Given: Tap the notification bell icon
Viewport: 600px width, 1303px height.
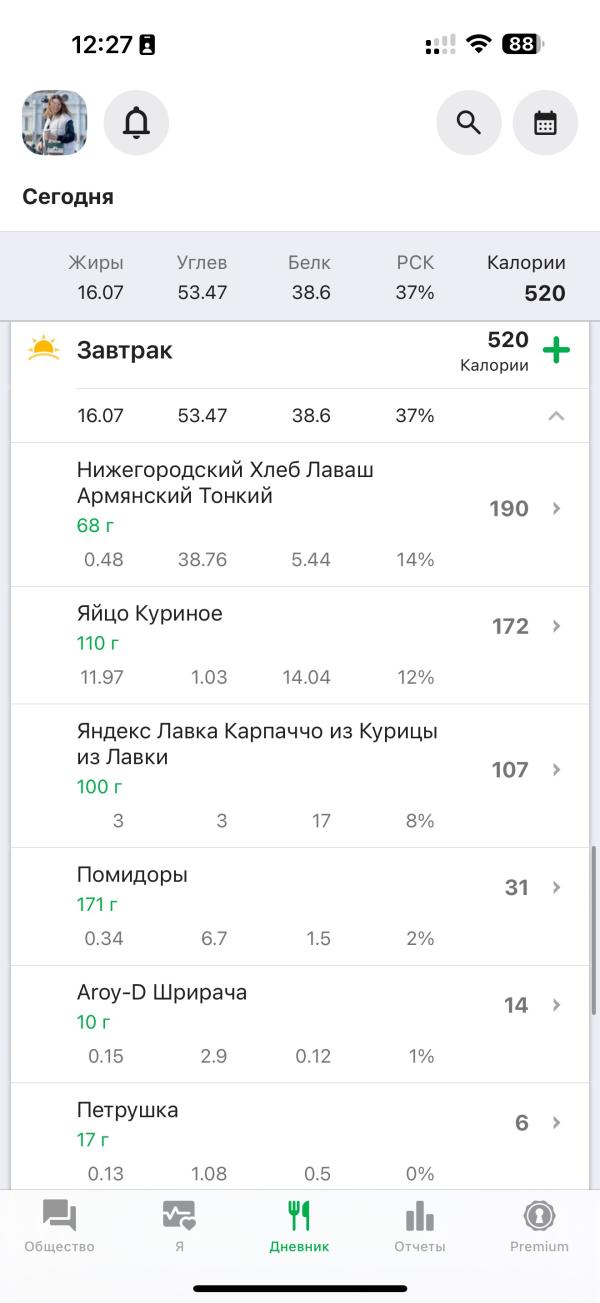Looking at the screenshot, I should point(136,123).
